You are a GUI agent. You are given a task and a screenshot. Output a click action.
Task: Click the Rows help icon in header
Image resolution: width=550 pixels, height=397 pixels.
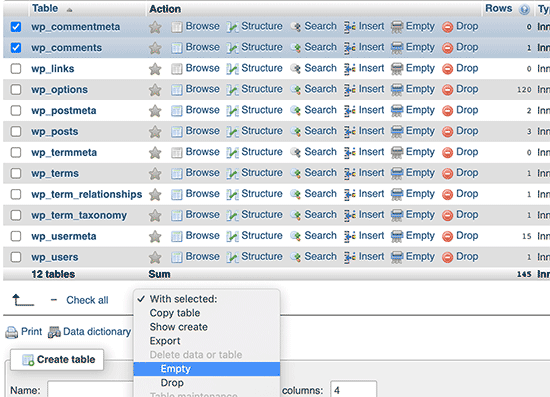(524, 9)
